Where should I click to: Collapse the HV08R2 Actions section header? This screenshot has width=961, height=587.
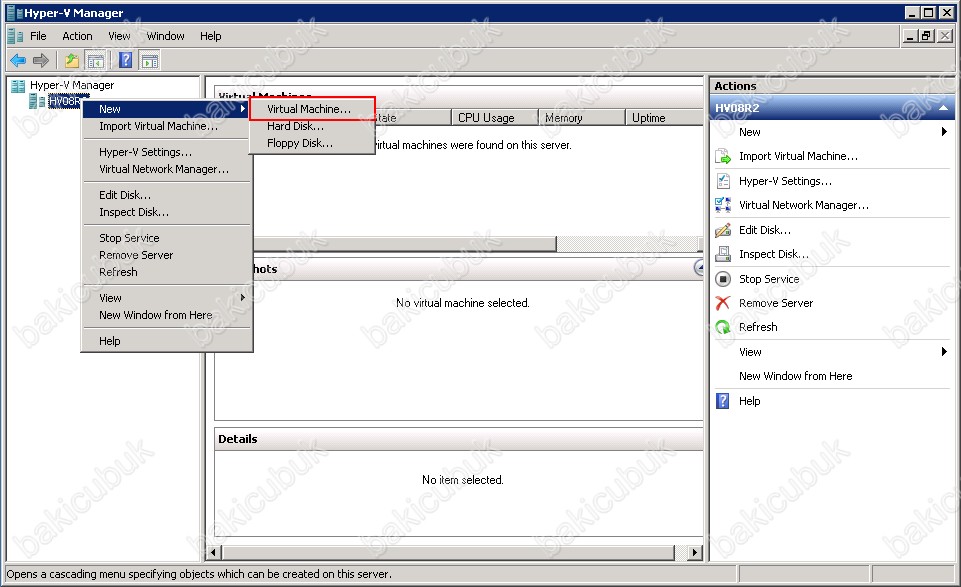click(x=943, y=108)
